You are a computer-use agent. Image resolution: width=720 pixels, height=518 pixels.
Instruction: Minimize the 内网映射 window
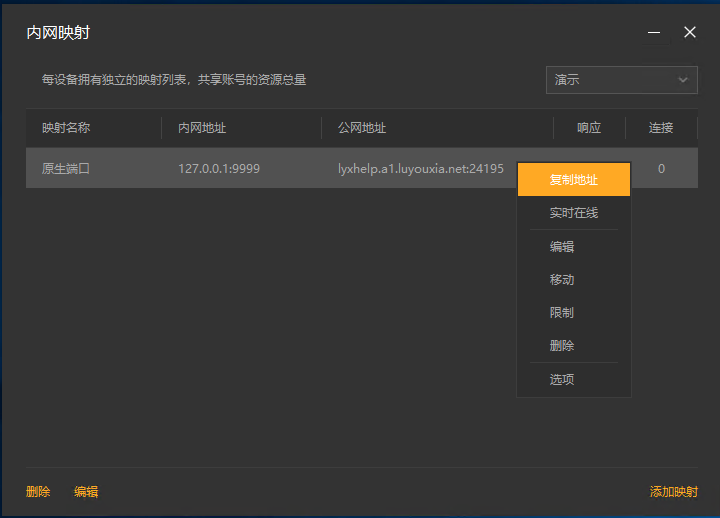(x=654, y=33)
